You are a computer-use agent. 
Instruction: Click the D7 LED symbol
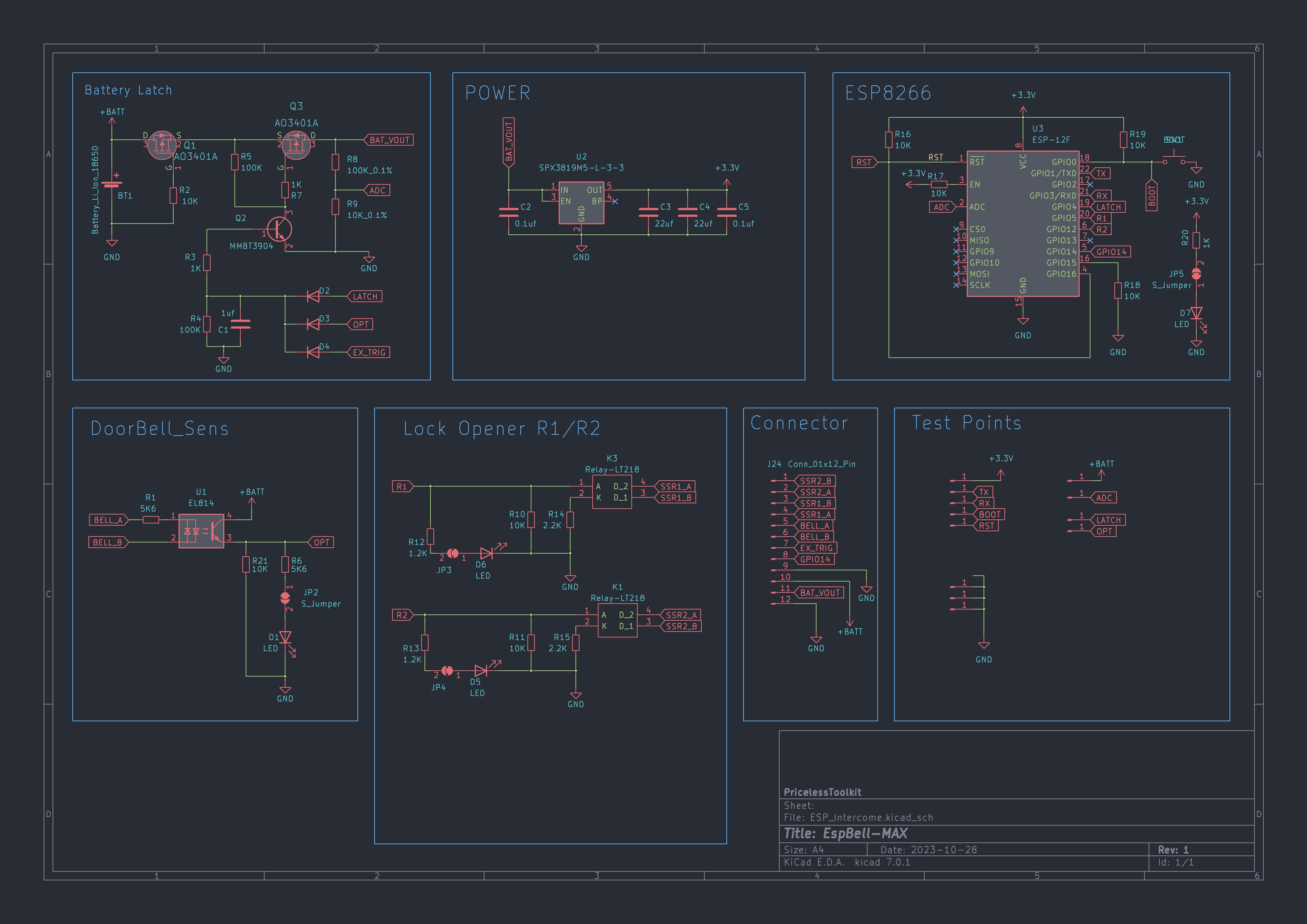(x=1196, y=313)
